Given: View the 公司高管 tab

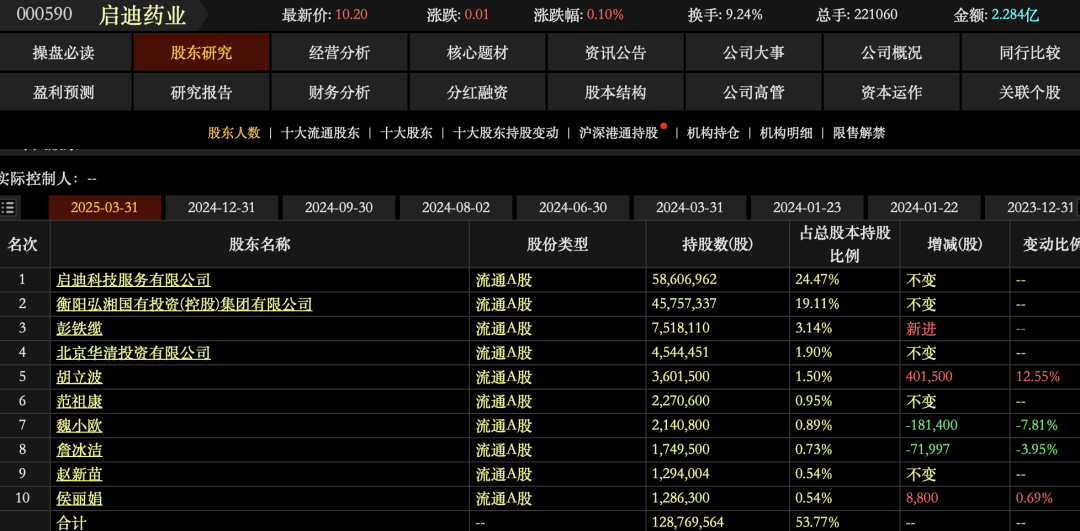Looking at the screenshot, I should 753,92.
